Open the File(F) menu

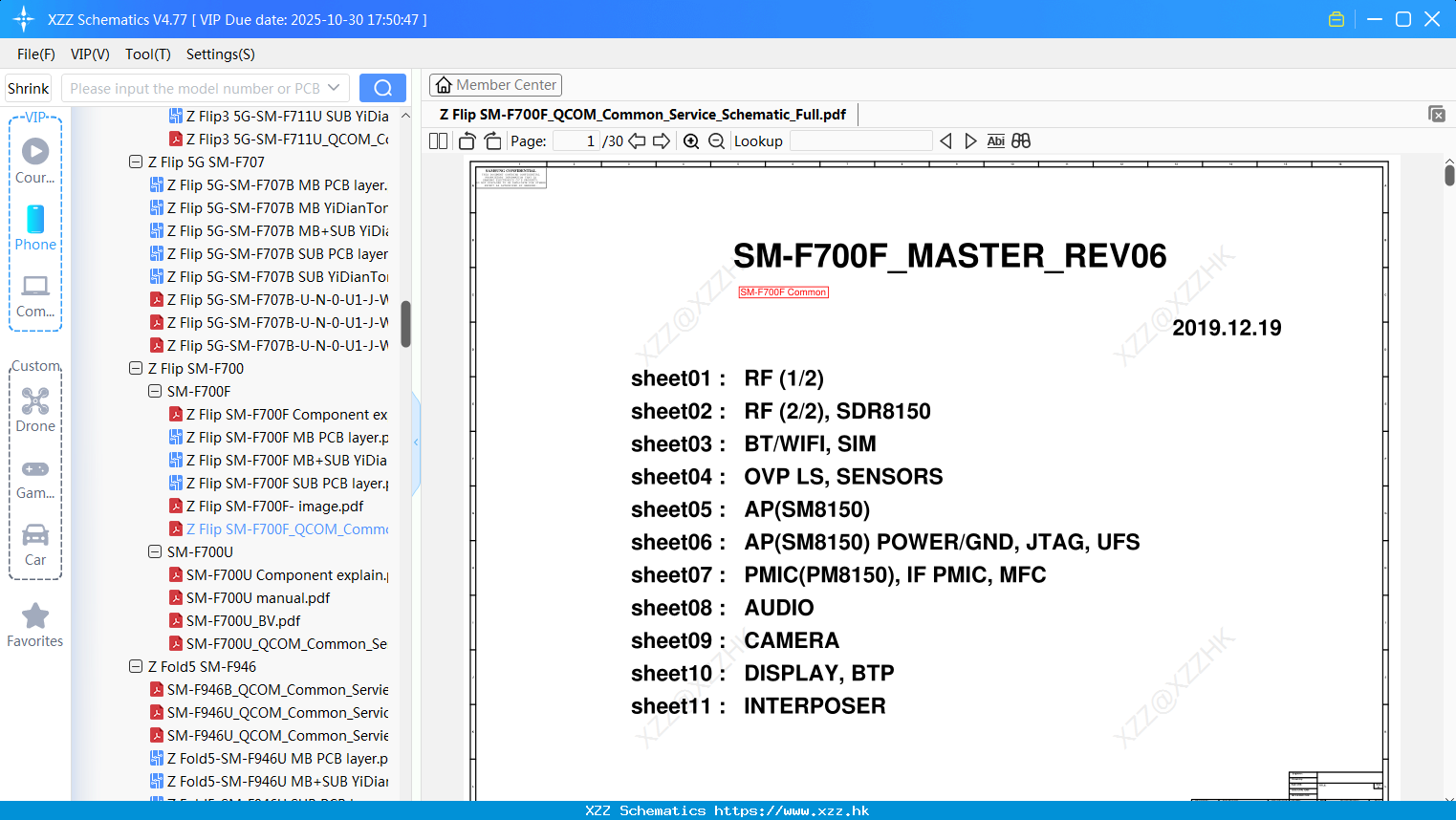tap(36, 54)
